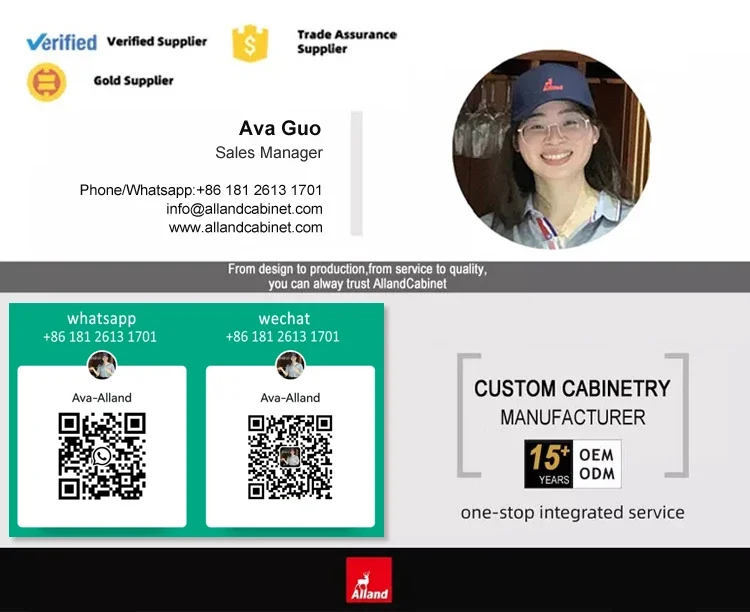Click the 15+ YEARS badge
The height and width of the screenshot is (612, 750).
(549, 464)
